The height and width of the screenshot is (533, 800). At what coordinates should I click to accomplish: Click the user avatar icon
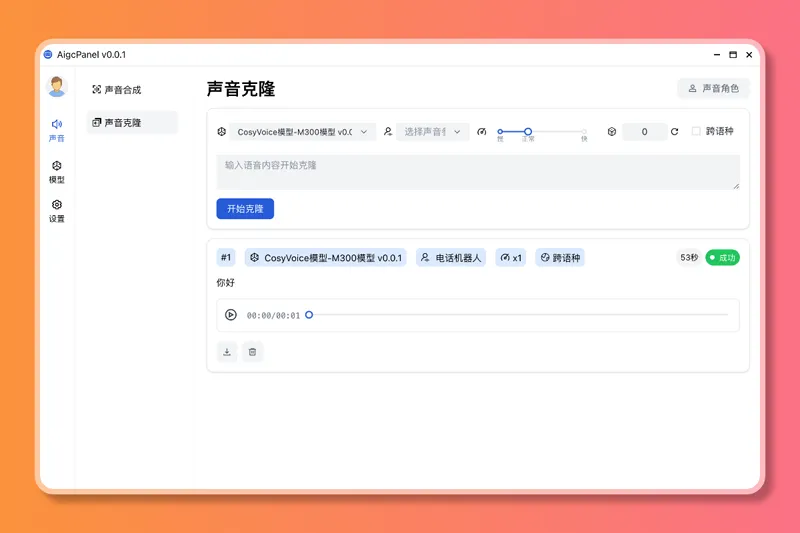(x=57, y=87)
